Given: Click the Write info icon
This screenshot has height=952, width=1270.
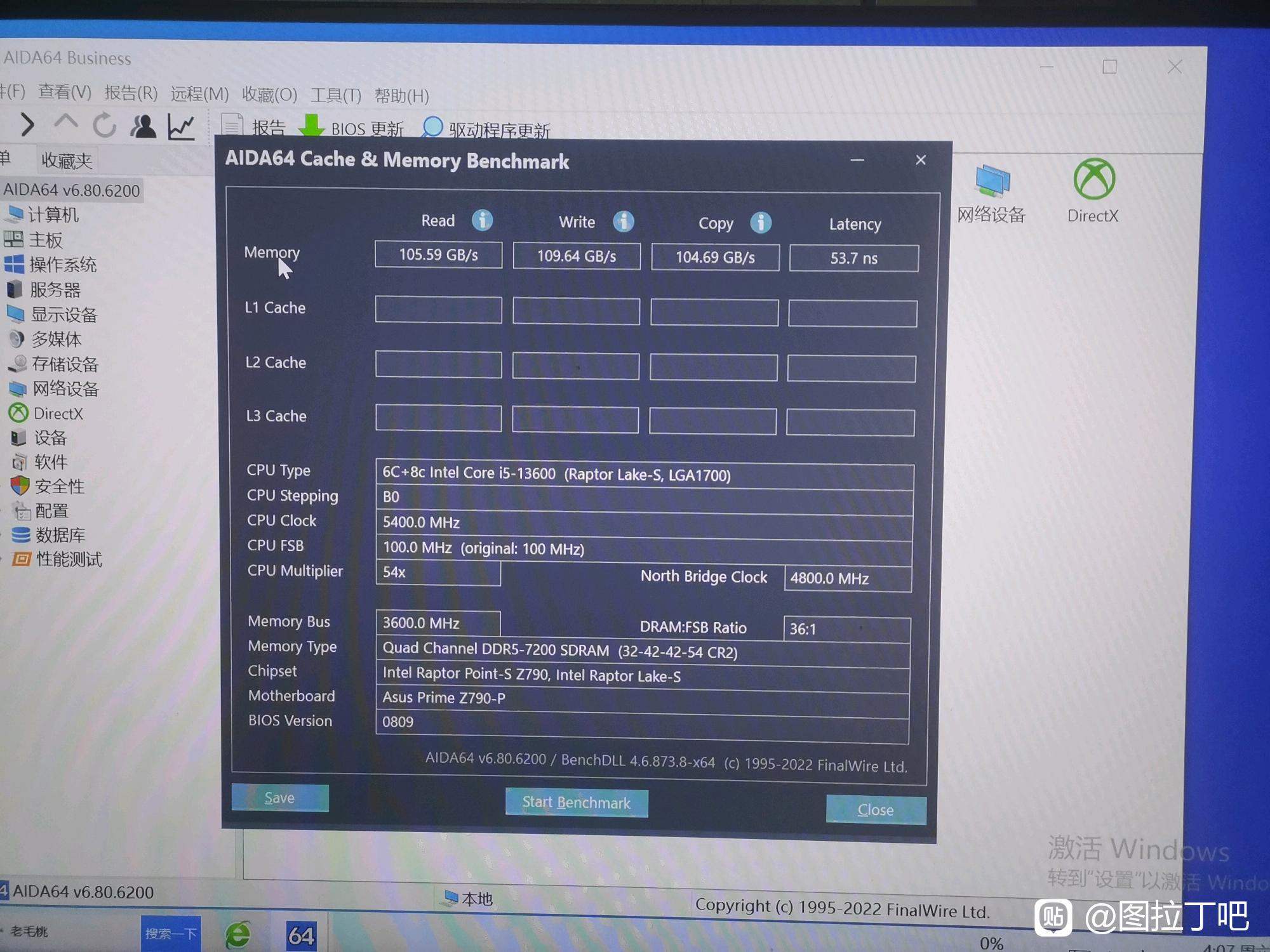Looking at the screenshot, I should (624, 221).
